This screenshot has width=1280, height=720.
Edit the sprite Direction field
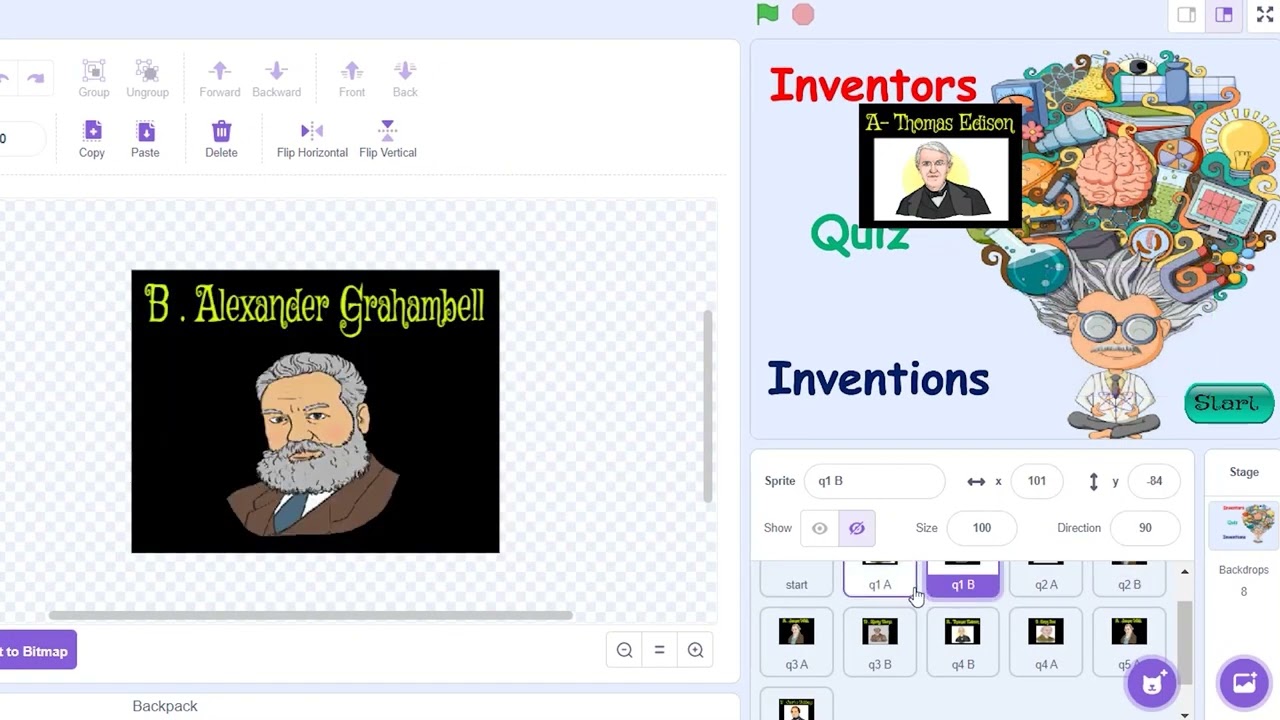(1145, 528)
